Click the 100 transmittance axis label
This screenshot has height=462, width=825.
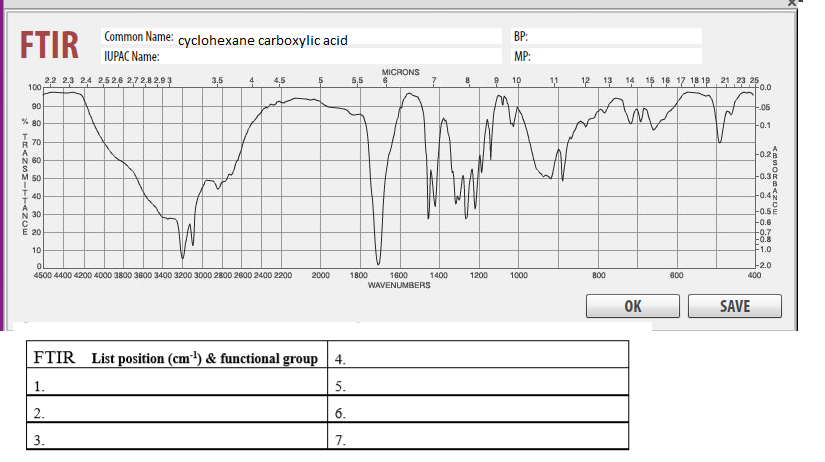click(34, 87)
